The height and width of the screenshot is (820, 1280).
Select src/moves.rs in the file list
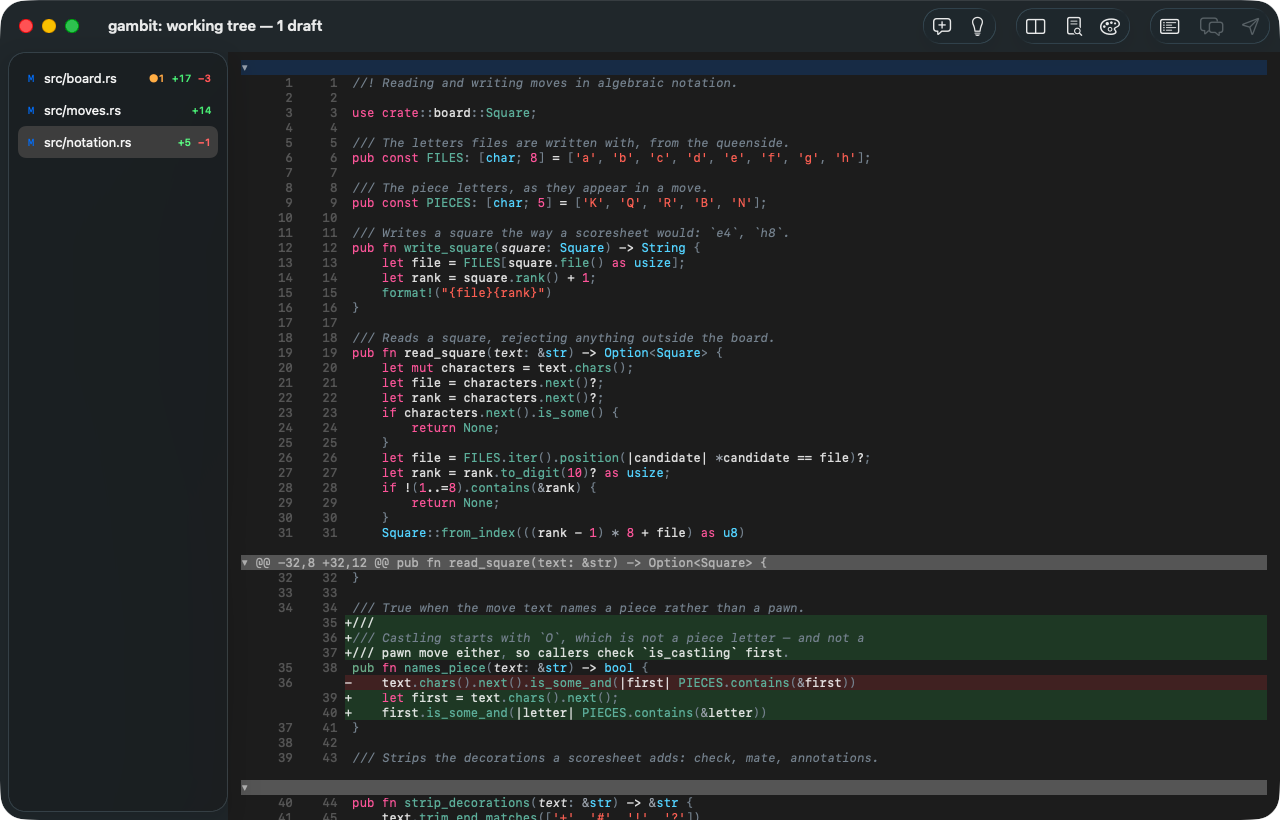tap(118, 110)
